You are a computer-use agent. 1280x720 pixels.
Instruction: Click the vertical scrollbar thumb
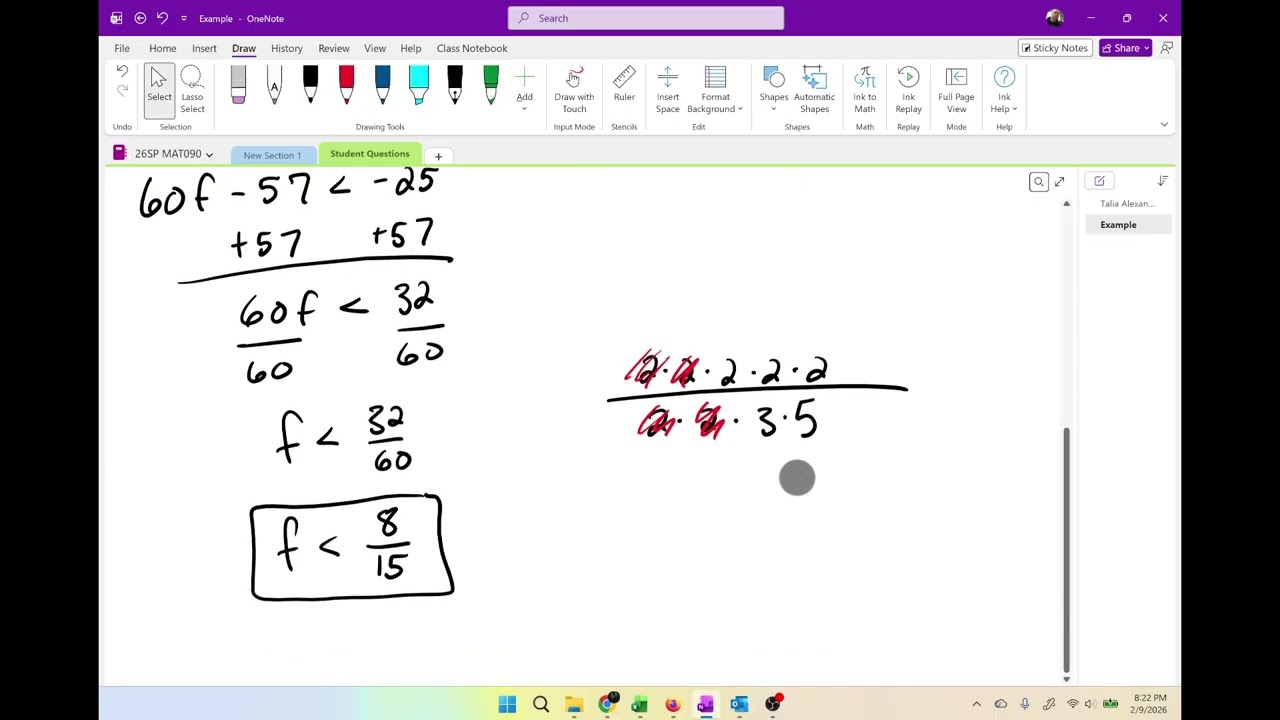coord(1066,550)
